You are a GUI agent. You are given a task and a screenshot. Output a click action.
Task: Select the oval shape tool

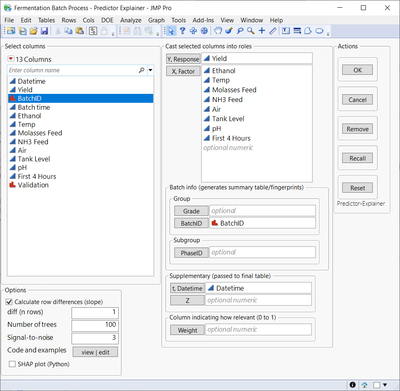click(x=319, y=31)
